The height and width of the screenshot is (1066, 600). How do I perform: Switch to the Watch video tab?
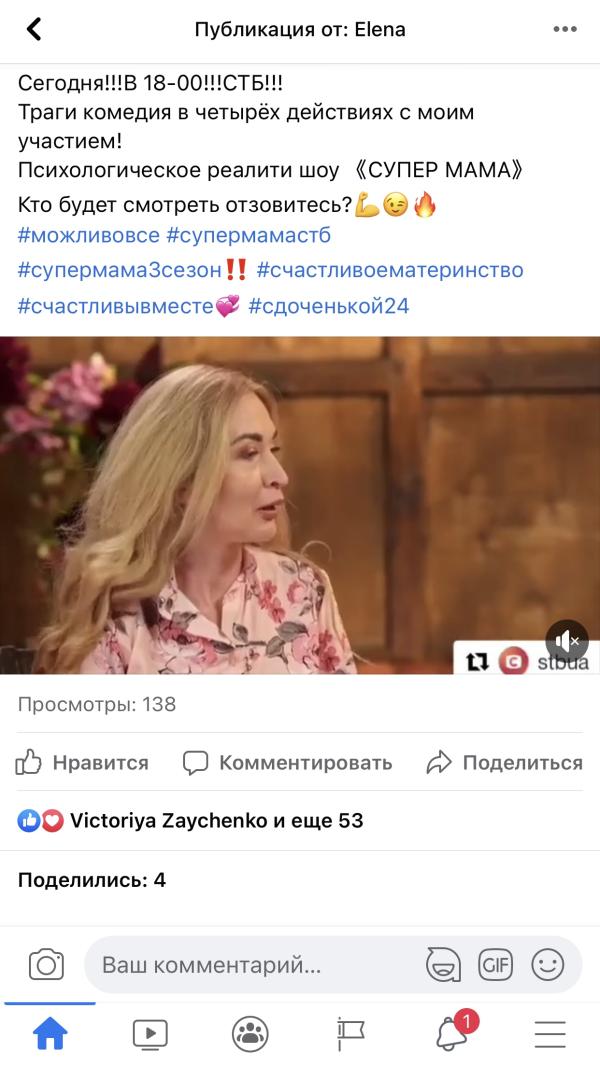point(150,1034)
